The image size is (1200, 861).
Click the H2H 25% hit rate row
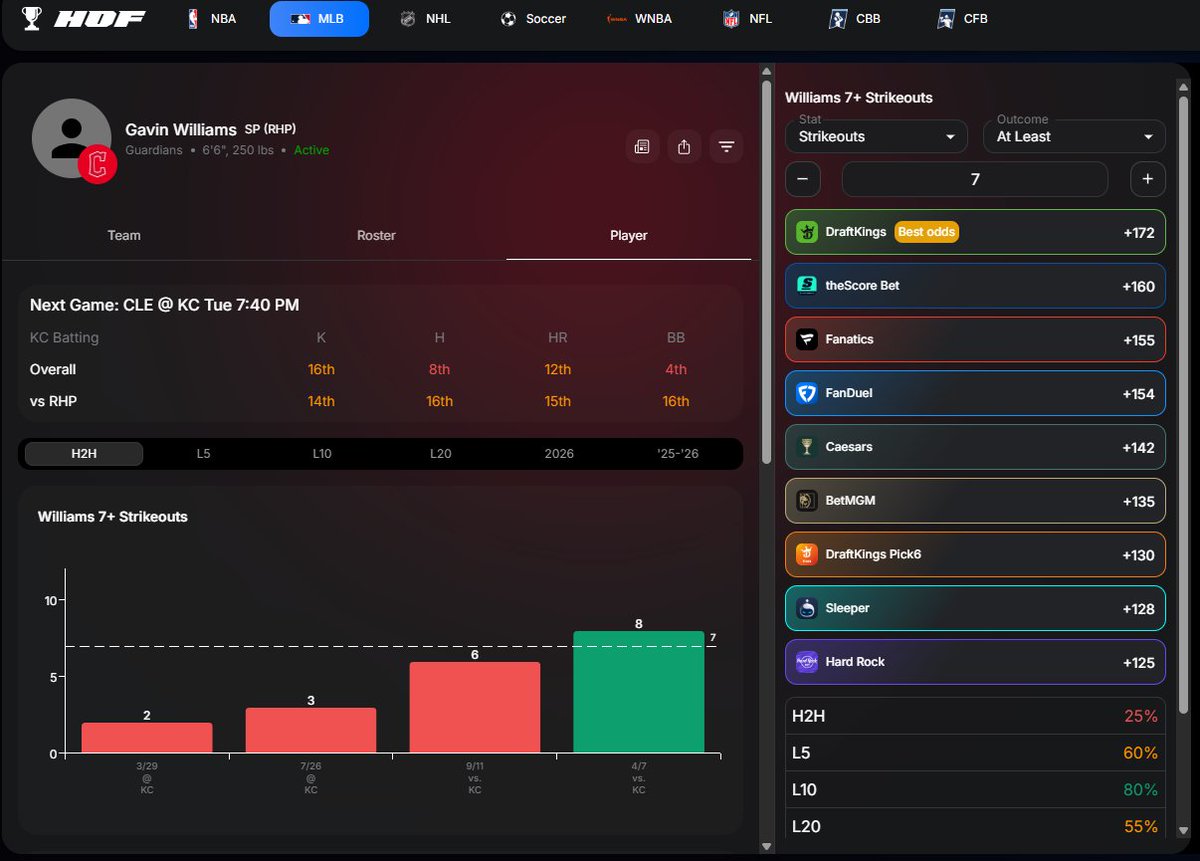click(975, 716)
